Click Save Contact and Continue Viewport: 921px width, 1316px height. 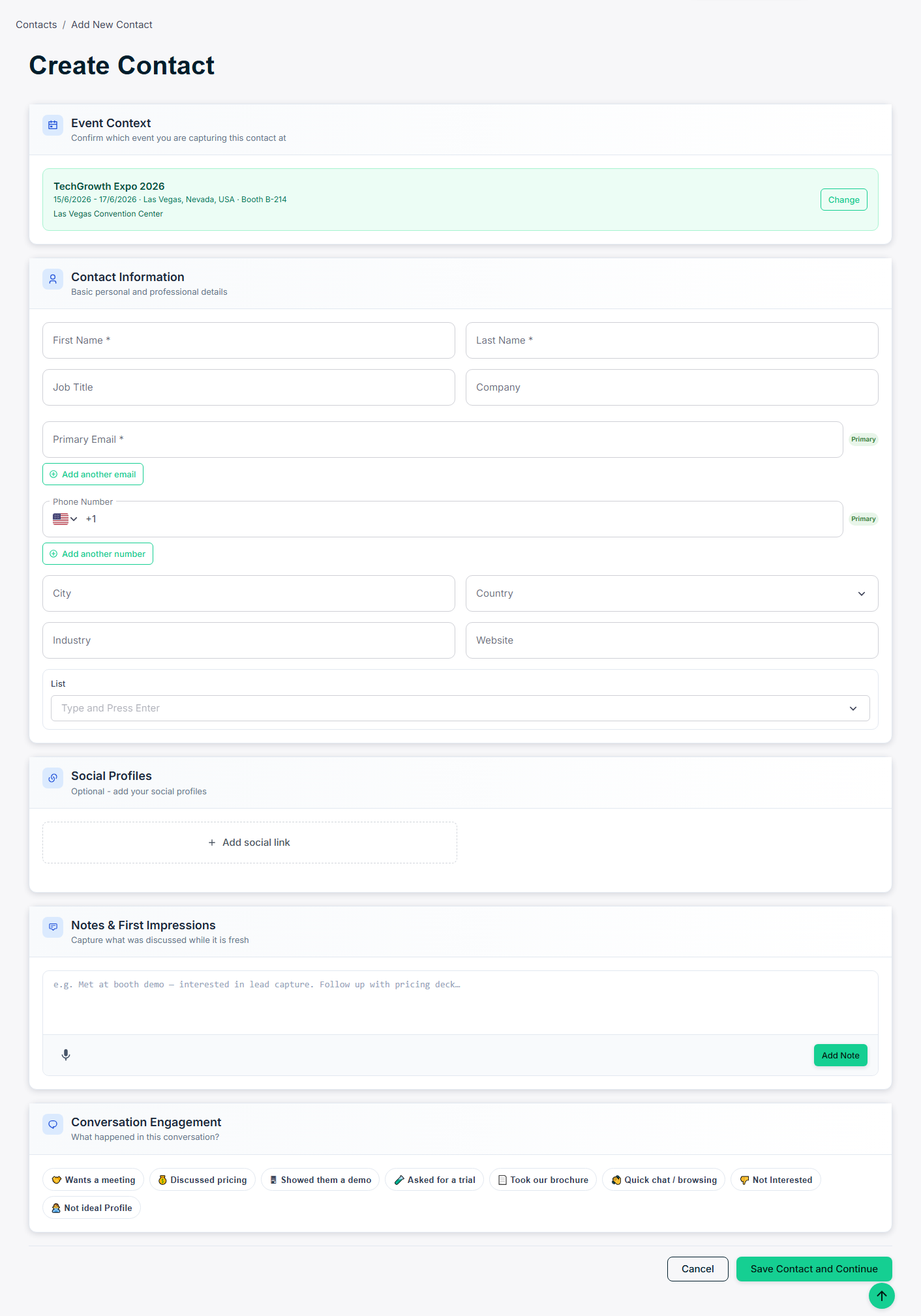814,1268
